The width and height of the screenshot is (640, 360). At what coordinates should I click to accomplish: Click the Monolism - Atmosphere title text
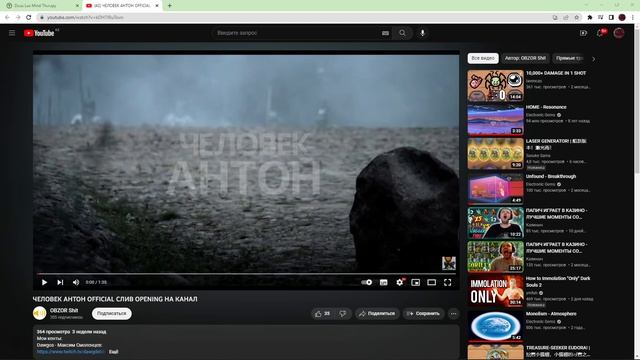551,314
